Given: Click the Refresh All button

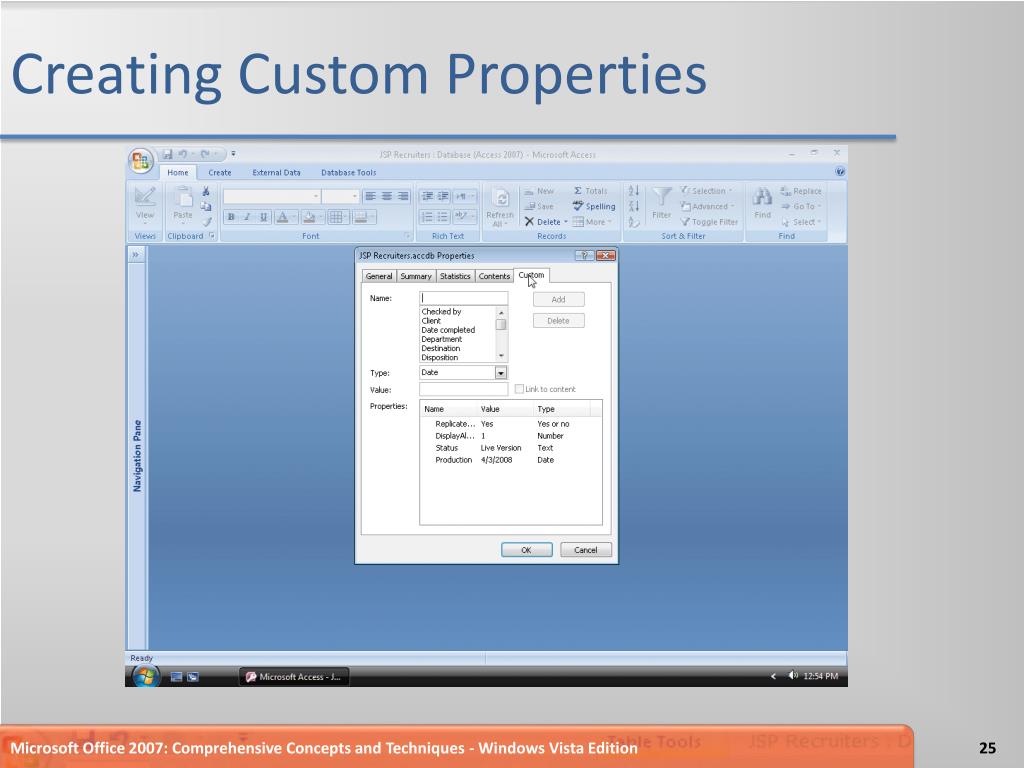Looking at the screenshot, I should pos(500,207).
